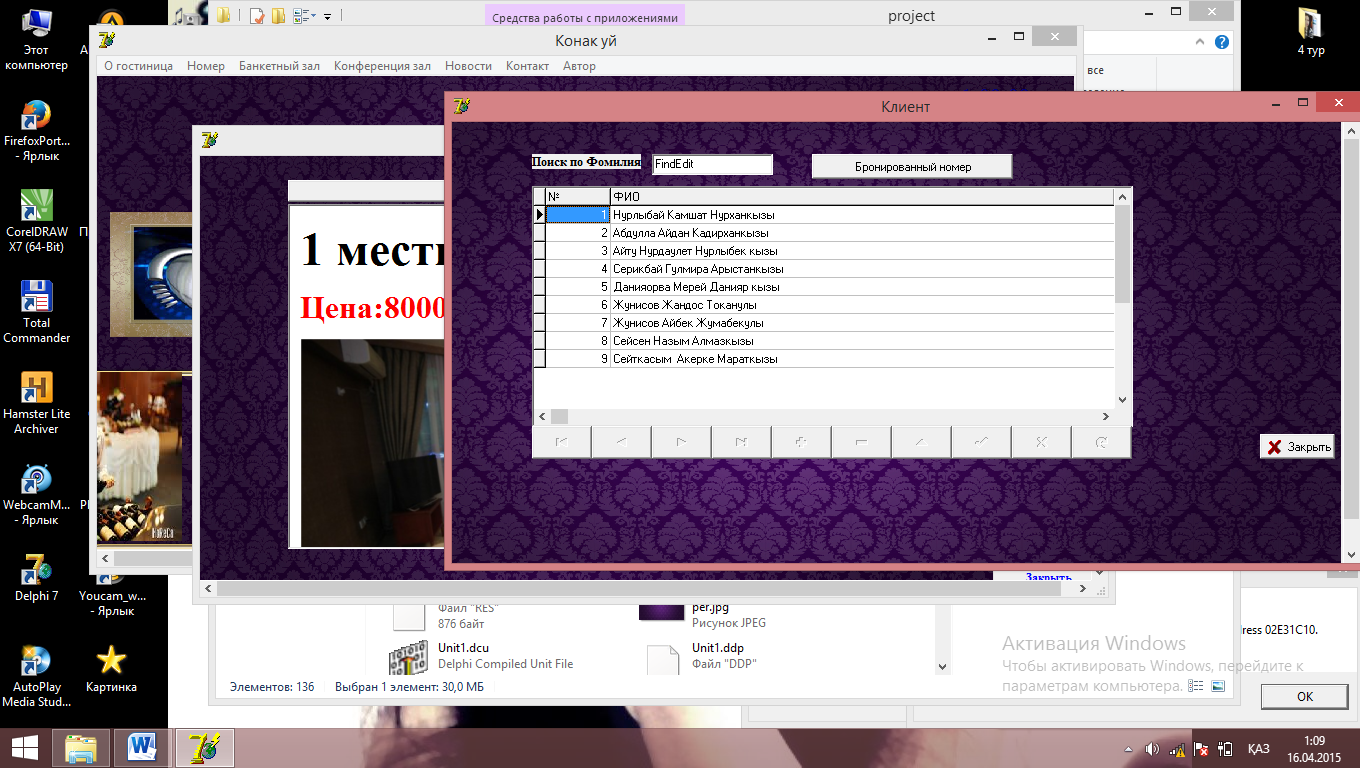Click the Закрыть button in Клиент window
This screenshot has width=1360, height=768.
[1297, 447]
